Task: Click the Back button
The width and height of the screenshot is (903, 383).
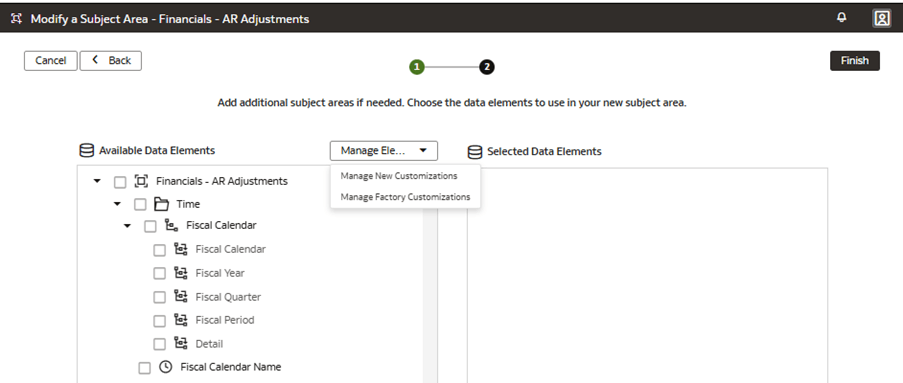Action: coord(111,60)
